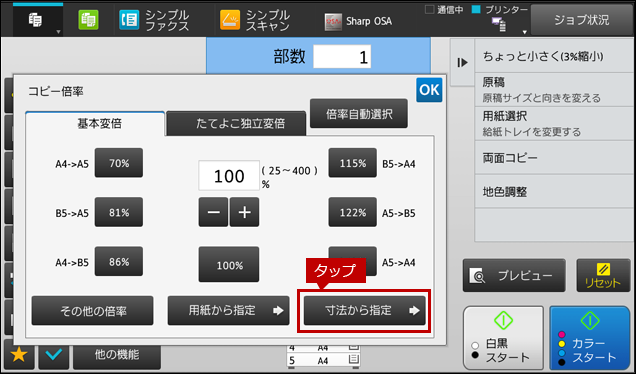Select ちょっと小さく(3%縮小) option
This screenshot has height=374, width=636.
coord(555,56)
